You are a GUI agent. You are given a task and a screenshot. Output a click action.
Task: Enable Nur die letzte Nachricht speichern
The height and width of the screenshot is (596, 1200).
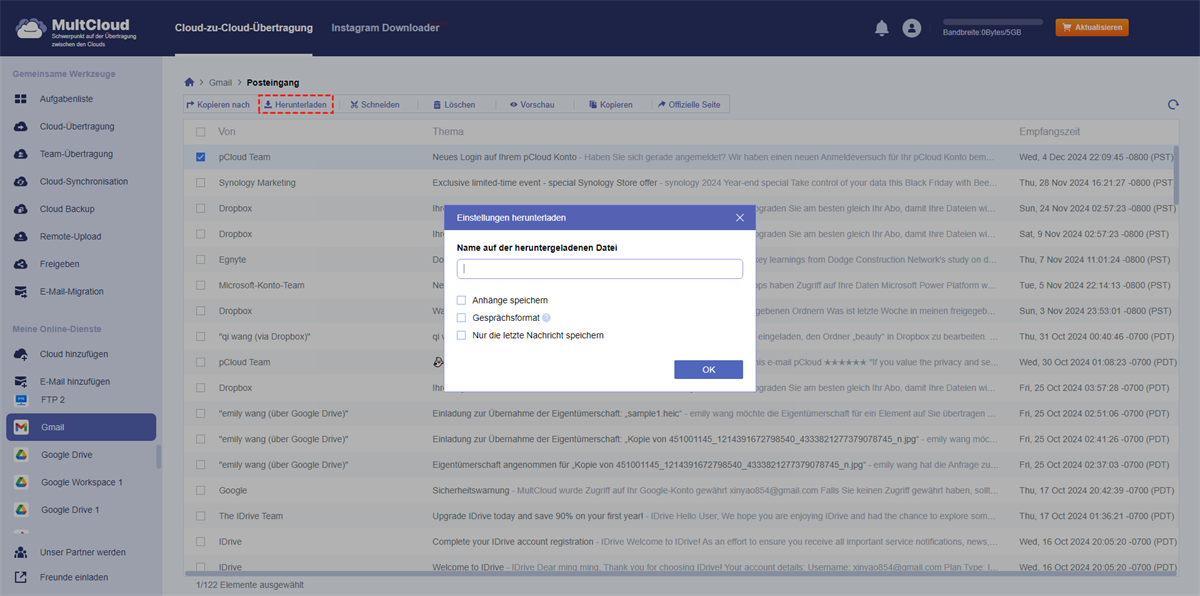[461, 336]
